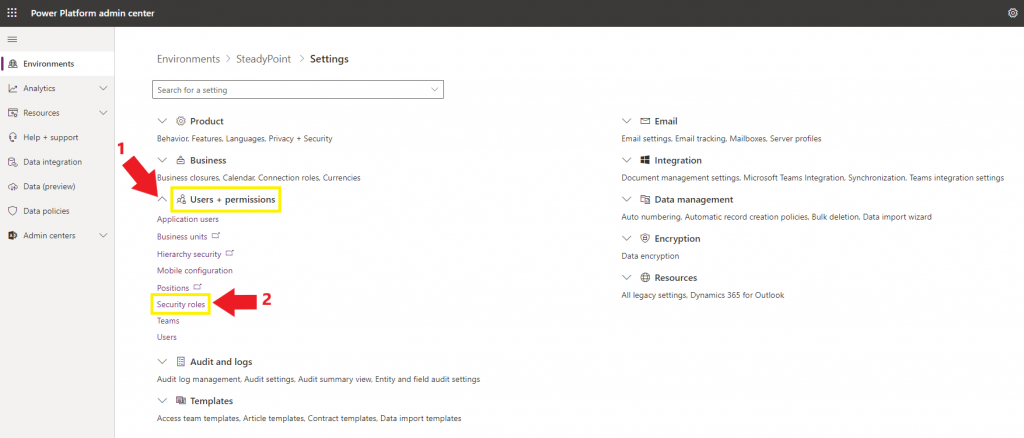Expand the Data management chevron
This screenshot has width=1024, height=438.
627,200
